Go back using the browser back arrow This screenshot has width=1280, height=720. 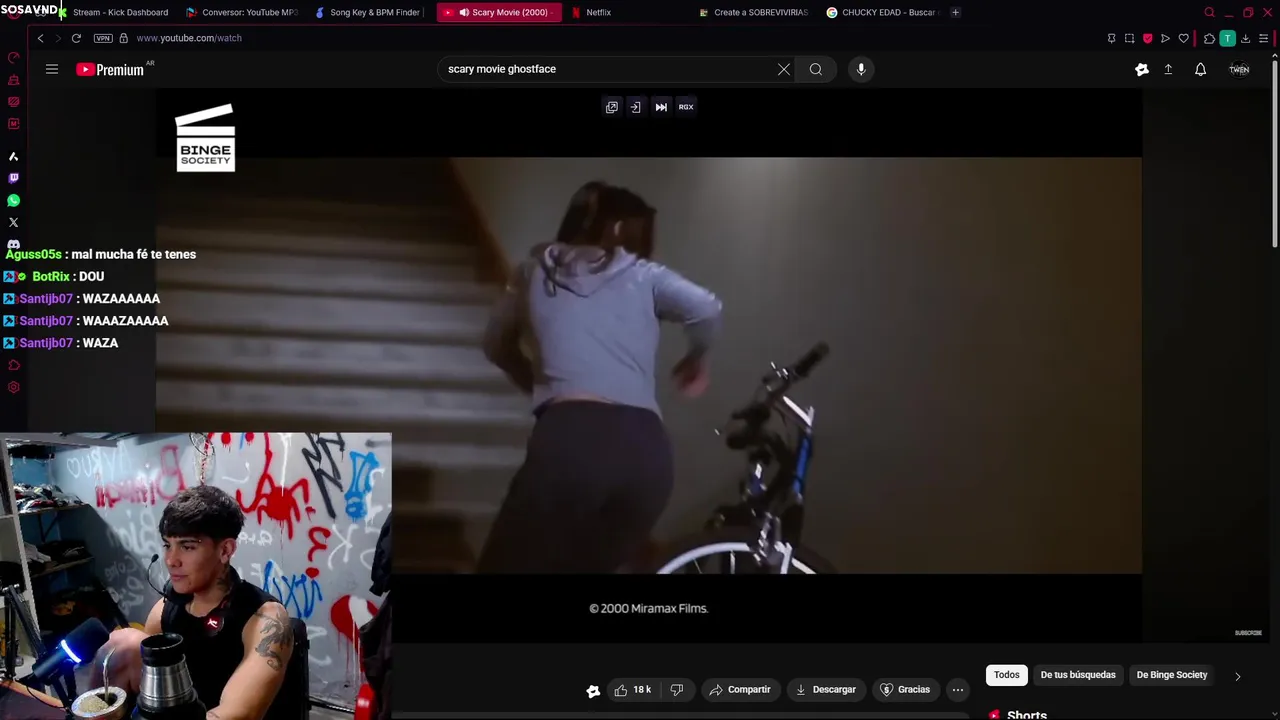click(40, 38)
